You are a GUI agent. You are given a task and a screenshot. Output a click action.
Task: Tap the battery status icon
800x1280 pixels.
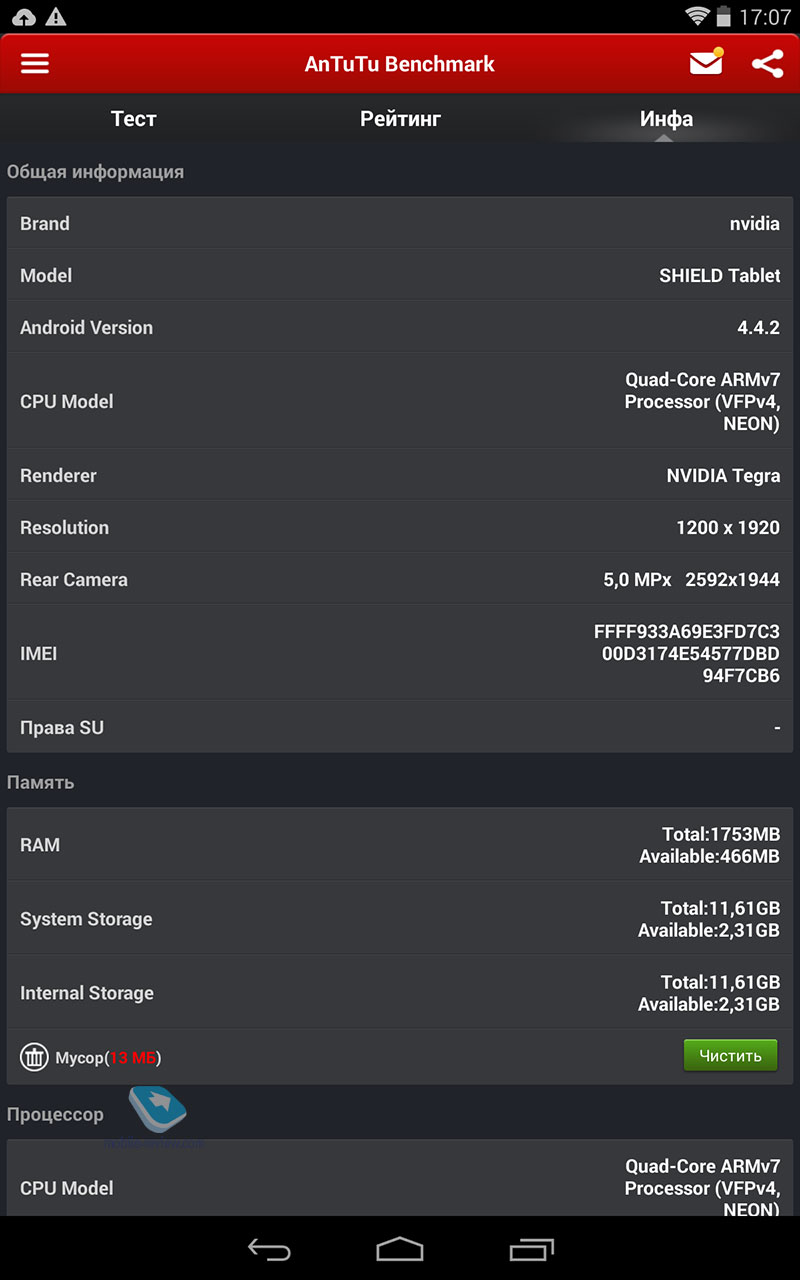click(724, 16)
